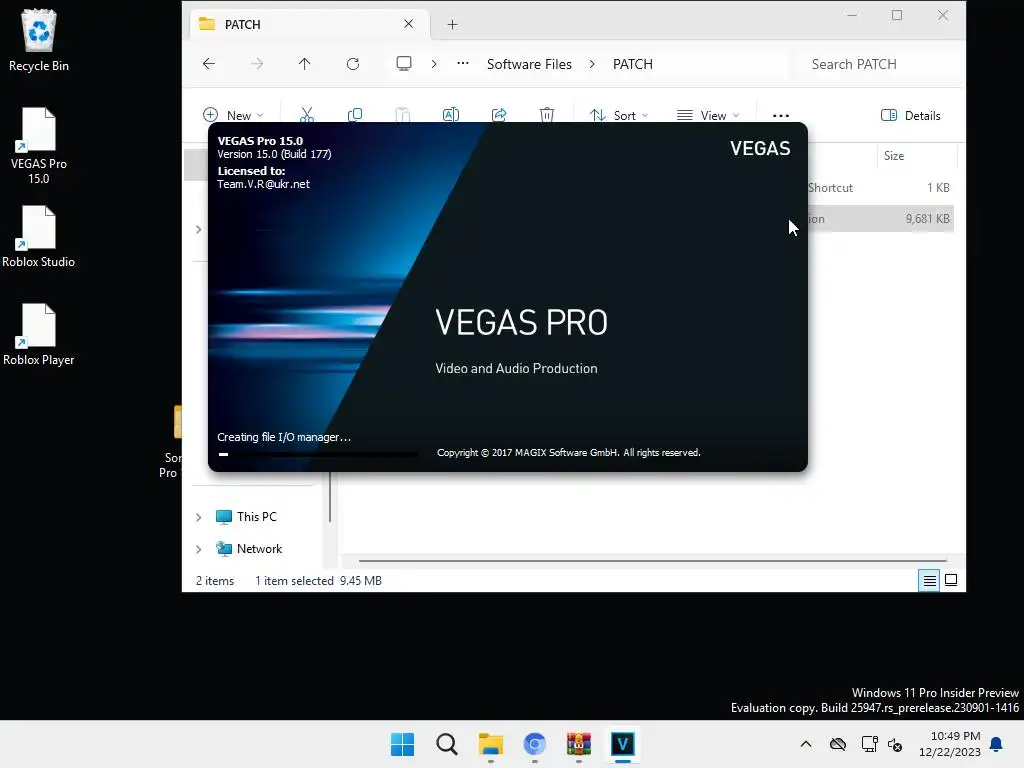Image resolution: width=1024 pixels, height=768 pixels.
Task: Open the Sort dropdown menu
Action: click(619, 116)
